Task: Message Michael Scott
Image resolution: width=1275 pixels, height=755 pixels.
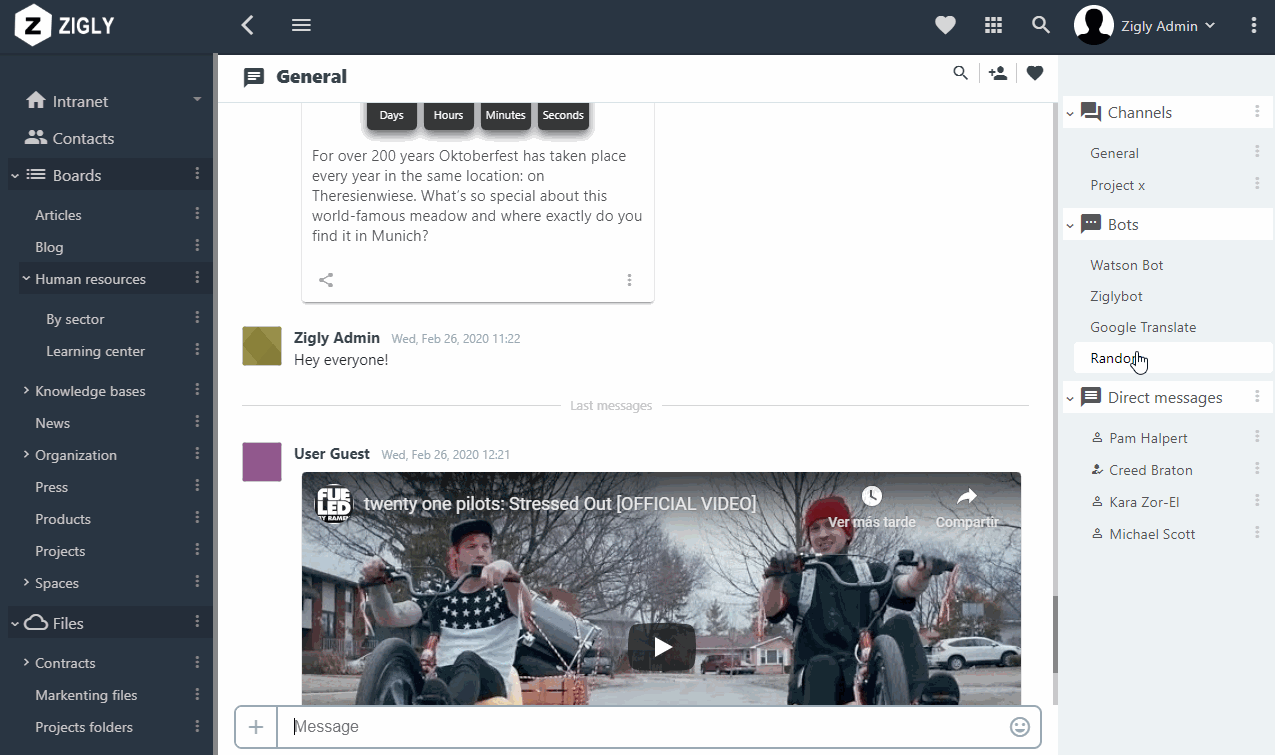Action: 1152,534
